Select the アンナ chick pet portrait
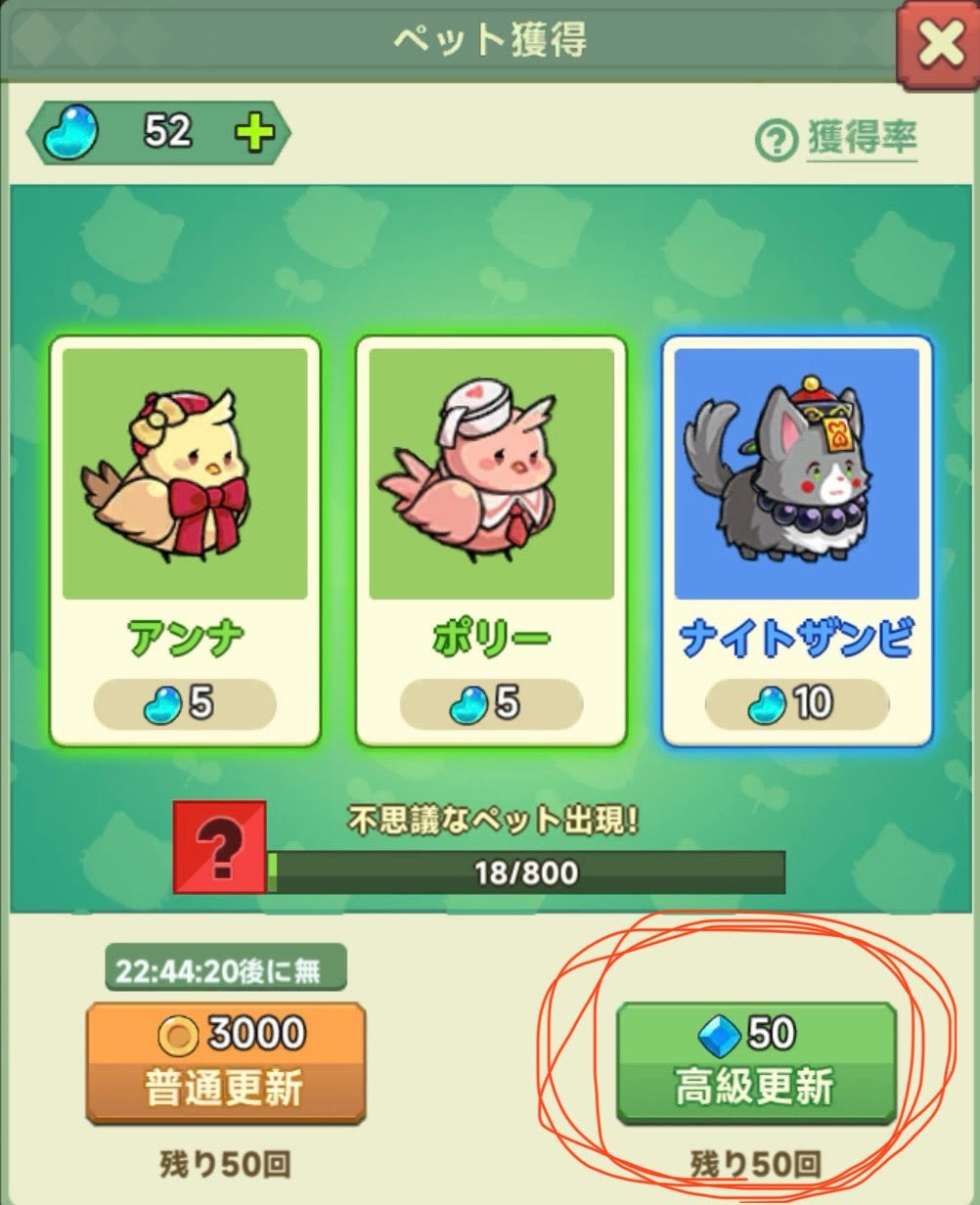This screenshot has height=1205, width=980. tap(185, 472)
